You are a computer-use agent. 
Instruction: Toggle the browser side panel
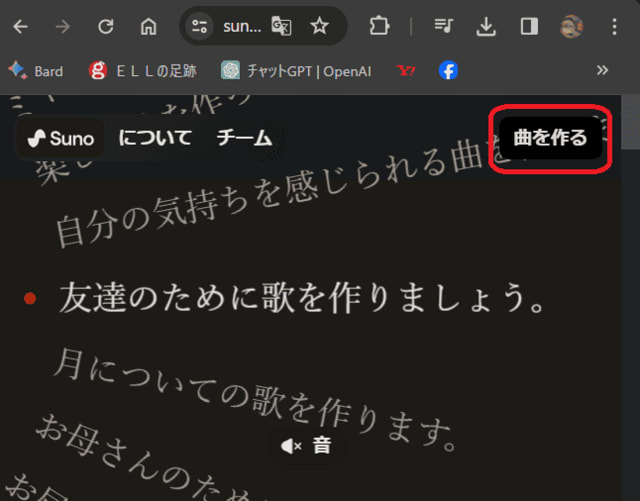coord(529,27)
